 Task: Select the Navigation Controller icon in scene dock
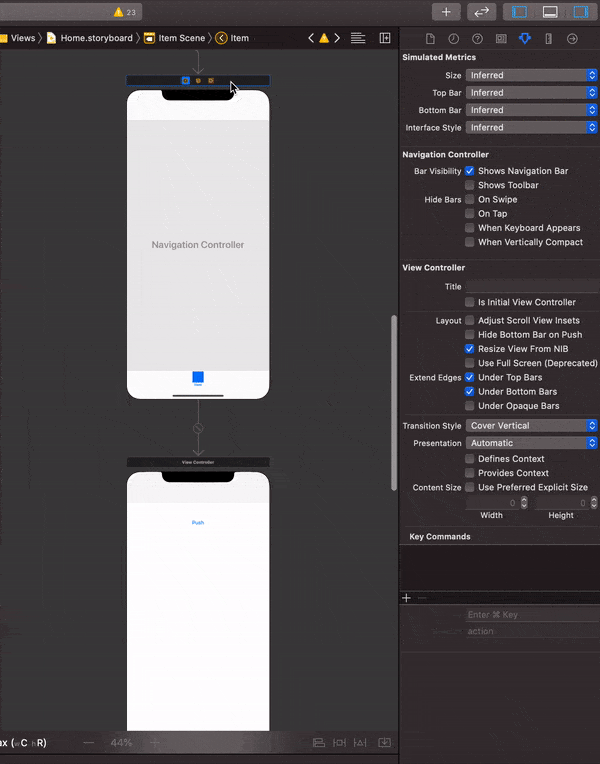click(185, 80)
